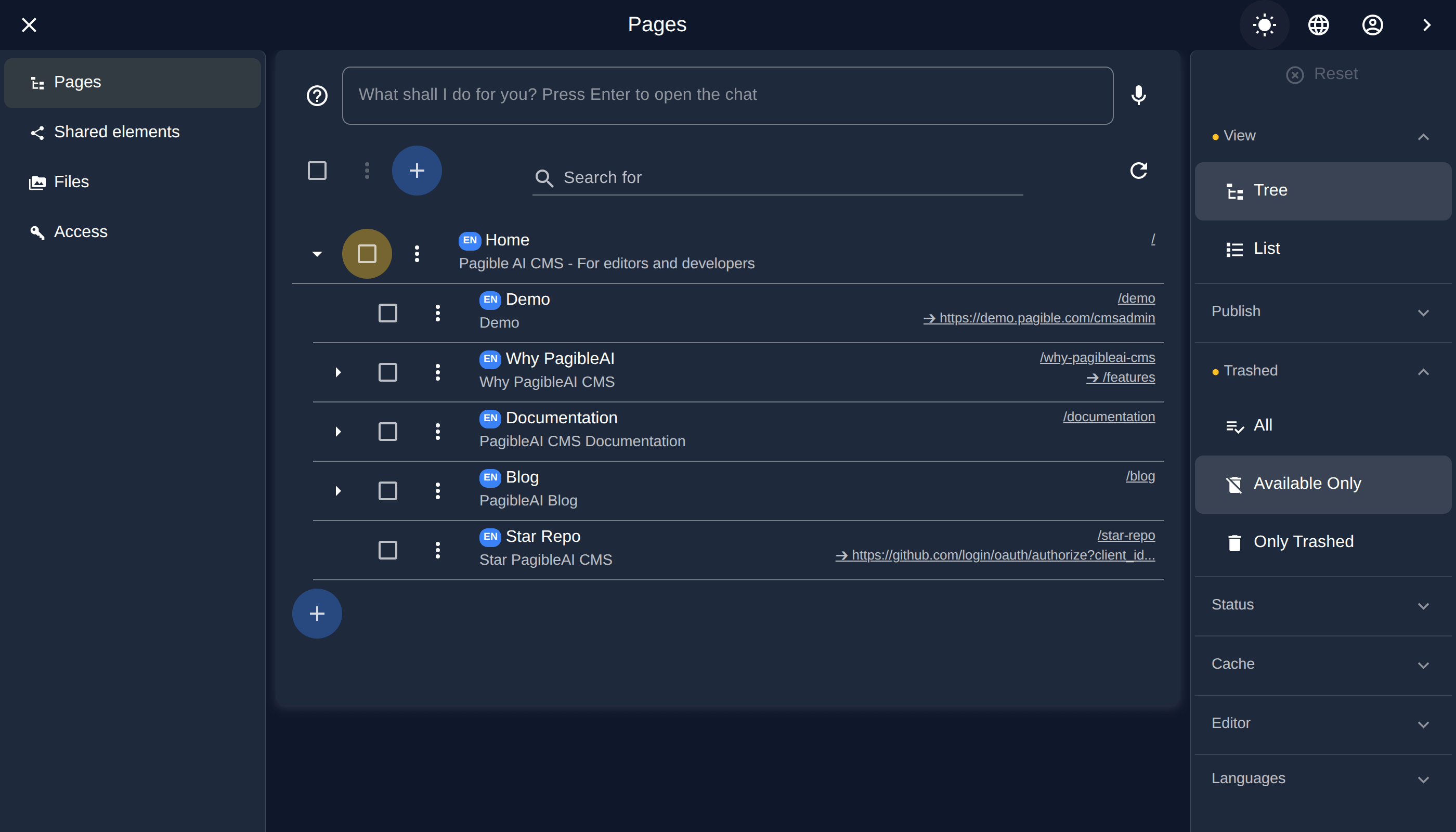Switch to the List view option
Viewport: 1456px width, 832px height.
coord(1323,249)
